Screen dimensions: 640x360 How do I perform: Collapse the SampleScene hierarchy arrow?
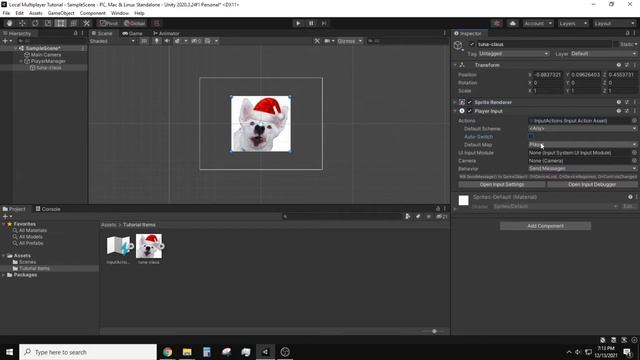coord(16,48)
